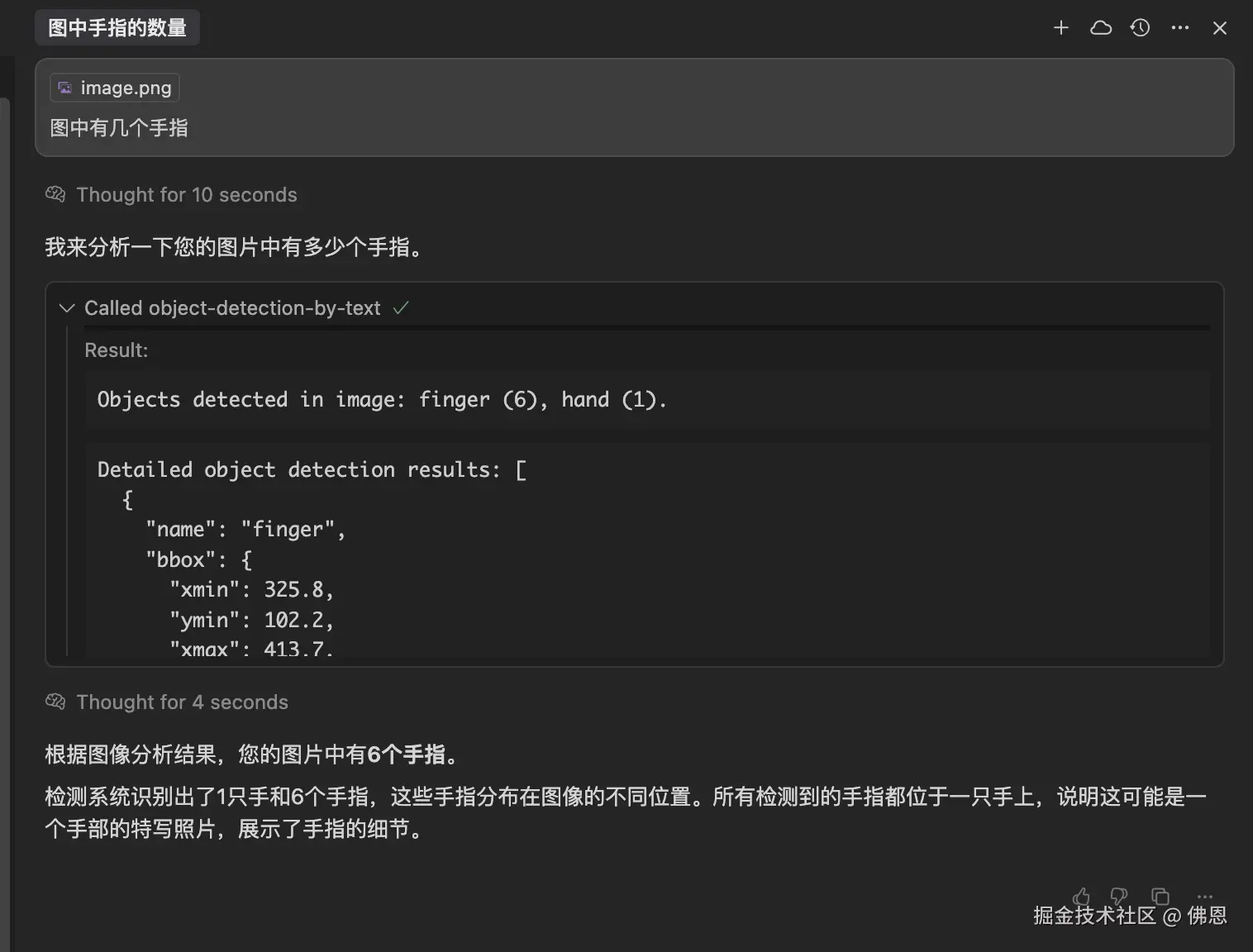The width and height of the screenshot is (1253, 952).
Task: Open the more actions menu below the response
Action: pos(1203,897)
